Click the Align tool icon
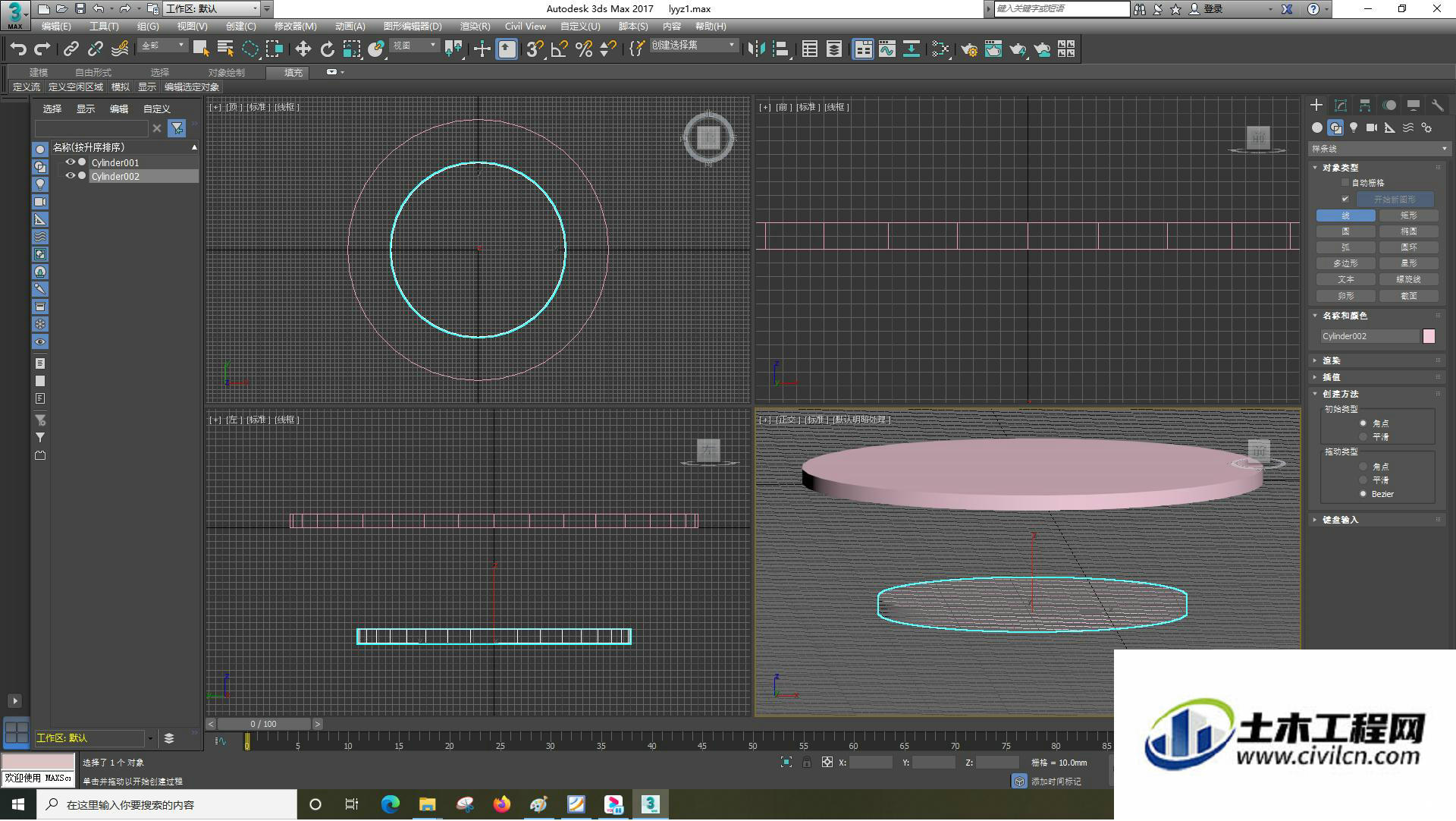The width and height of the screenshot is (1456, 821). coord(780,49)
